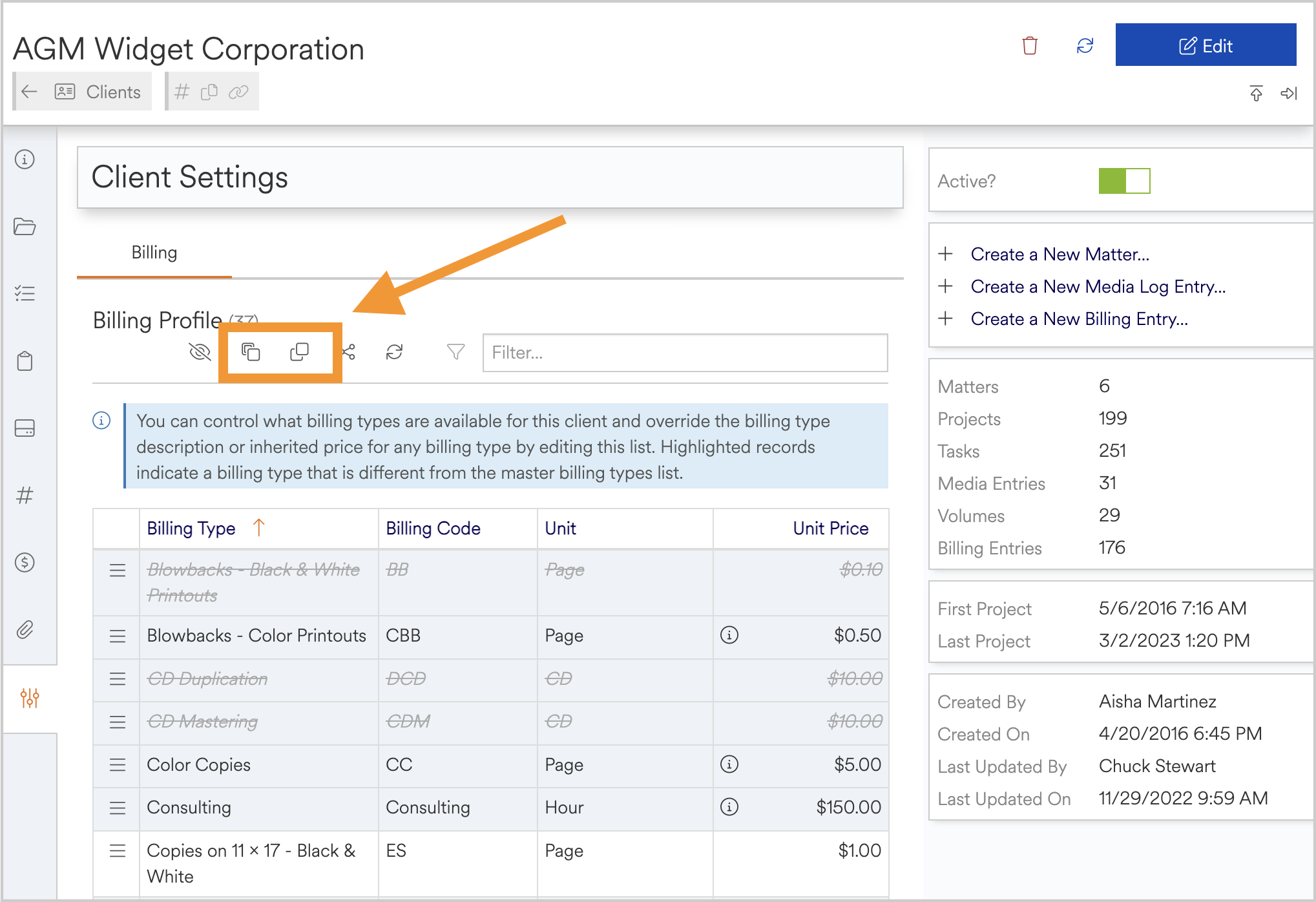Viewport: 1316px width, 902px height.
Task: Click the info icon beside the blue notice
Action: coord(101,421)
